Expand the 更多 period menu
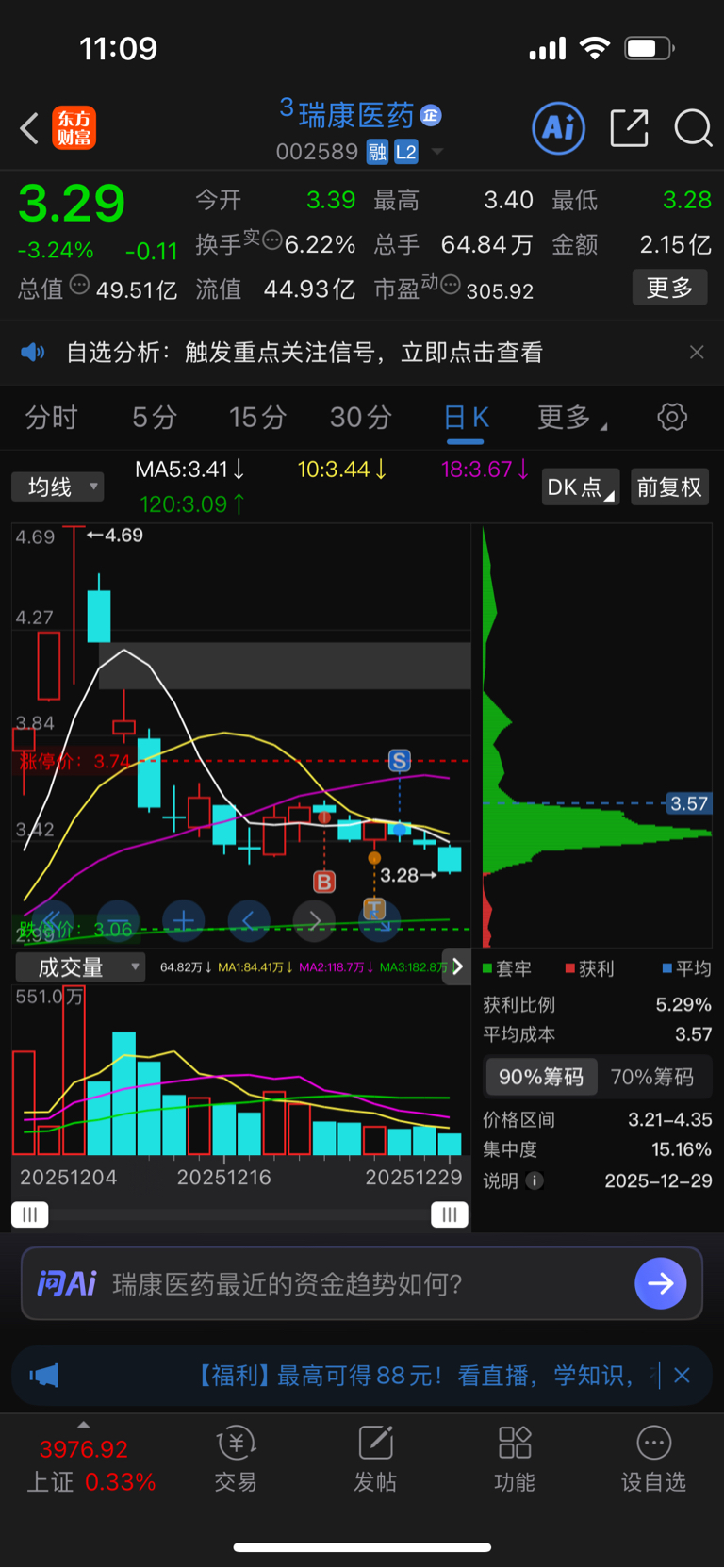 [571, 417]
